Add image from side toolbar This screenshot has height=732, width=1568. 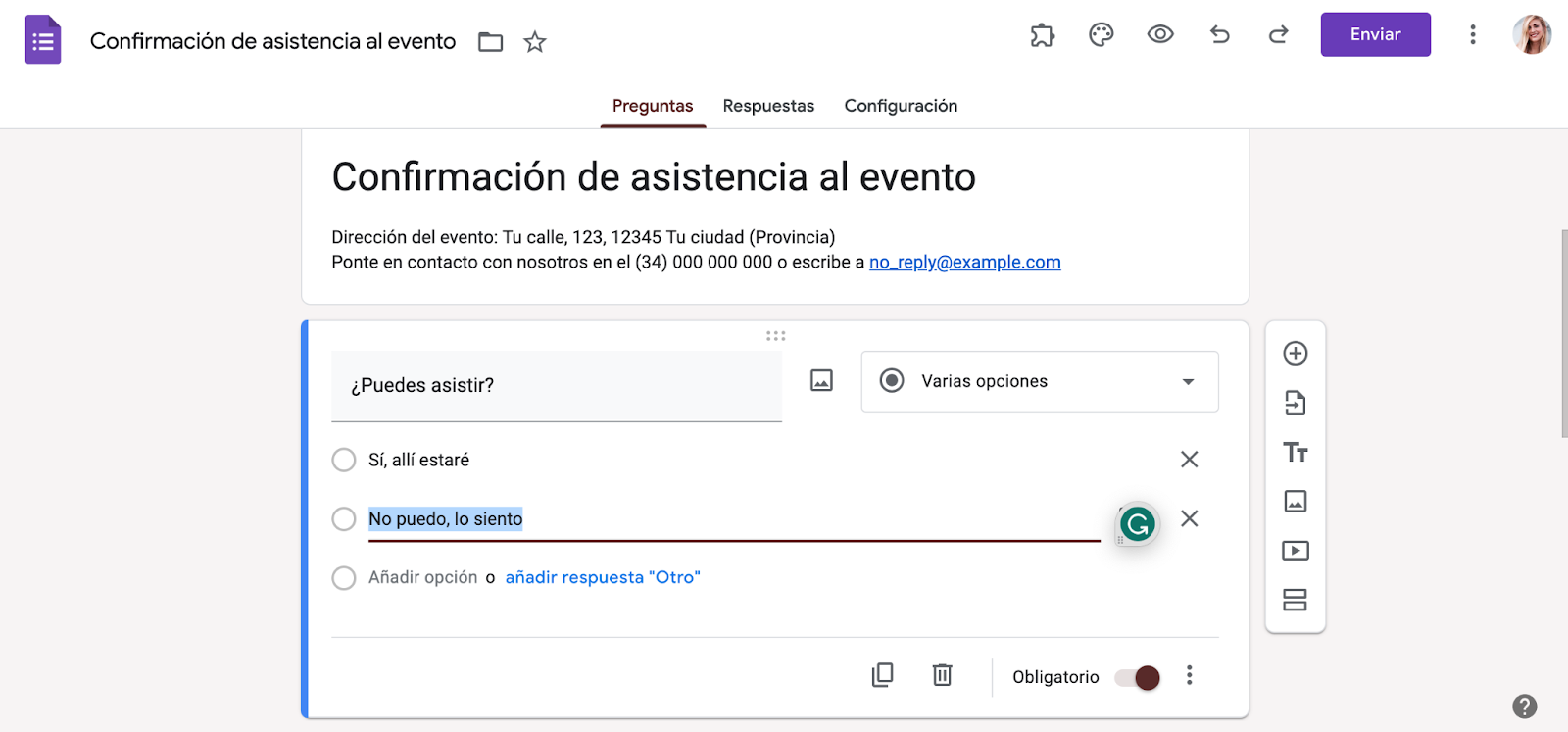pos(1296,502)
